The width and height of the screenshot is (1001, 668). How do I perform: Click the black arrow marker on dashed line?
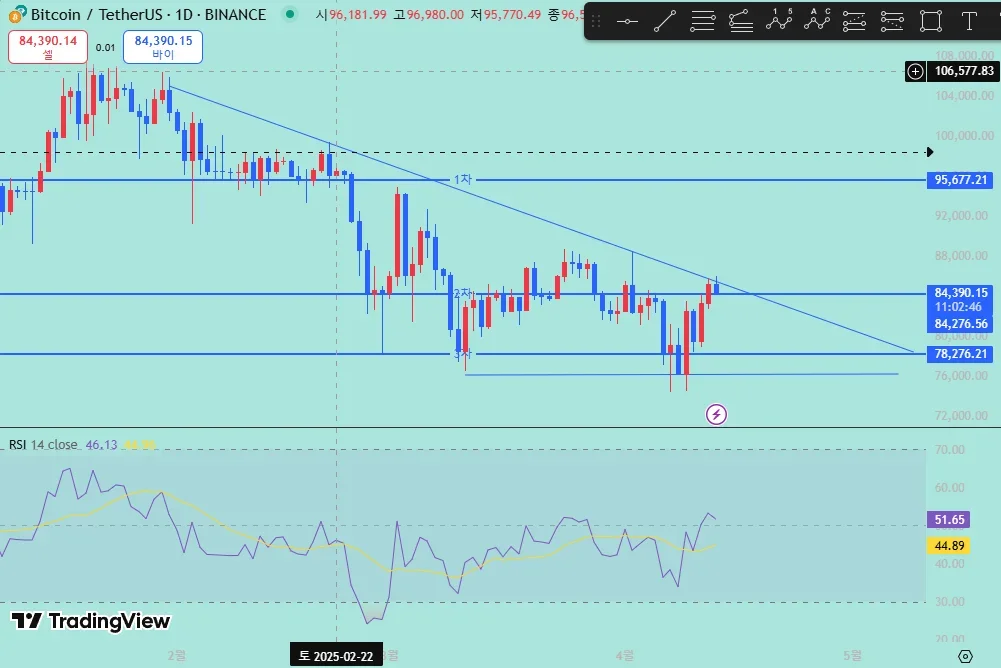pos(930,152)
